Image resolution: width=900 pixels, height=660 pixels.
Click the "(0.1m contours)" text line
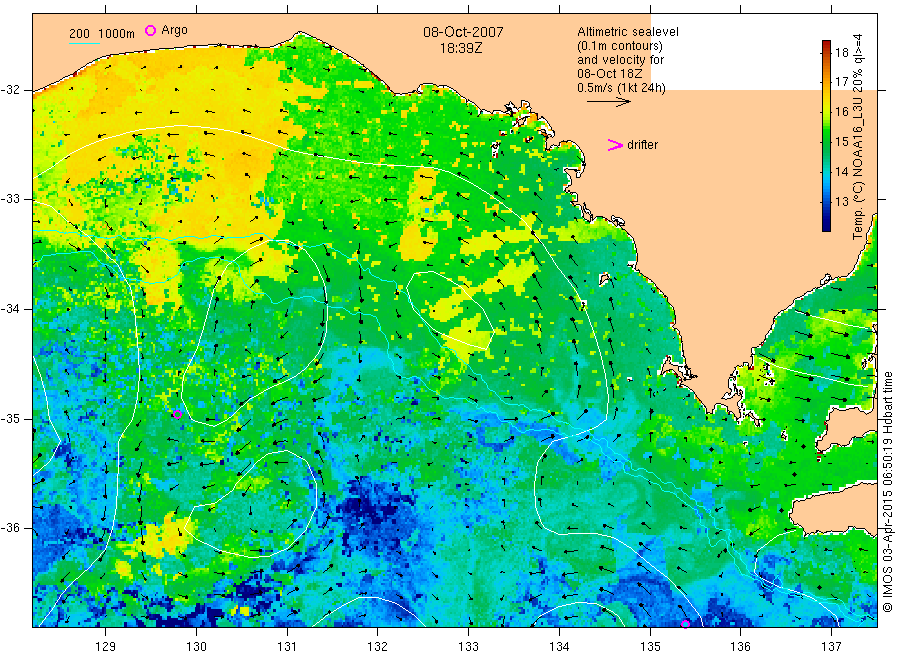pos(620,46)
